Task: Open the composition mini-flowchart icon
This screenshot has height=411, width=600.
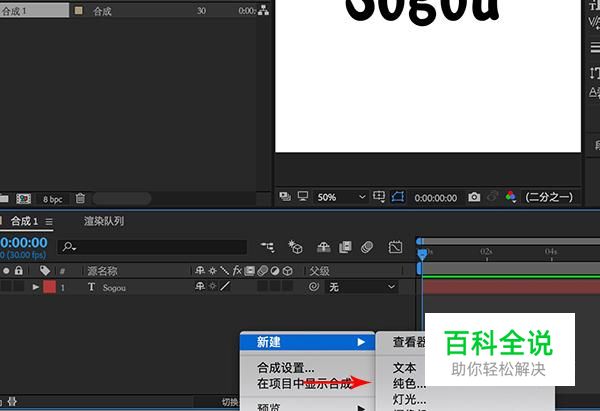Action: tap(267, 247)
